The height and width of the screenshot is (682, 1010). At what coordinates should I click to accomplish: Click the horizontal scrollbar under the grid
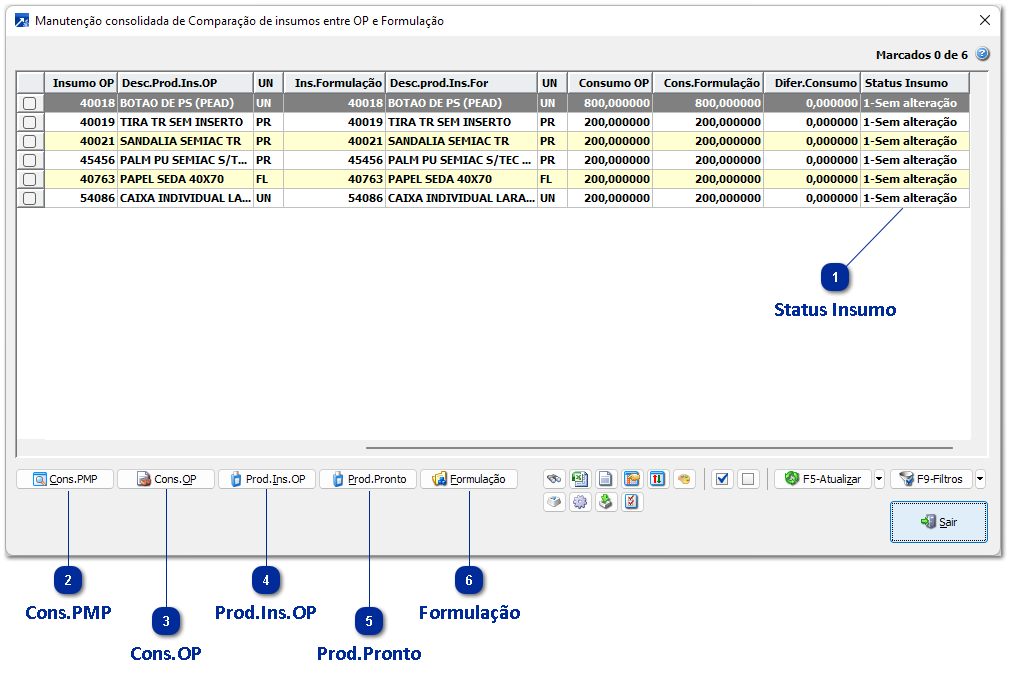[x=658, y=449]
